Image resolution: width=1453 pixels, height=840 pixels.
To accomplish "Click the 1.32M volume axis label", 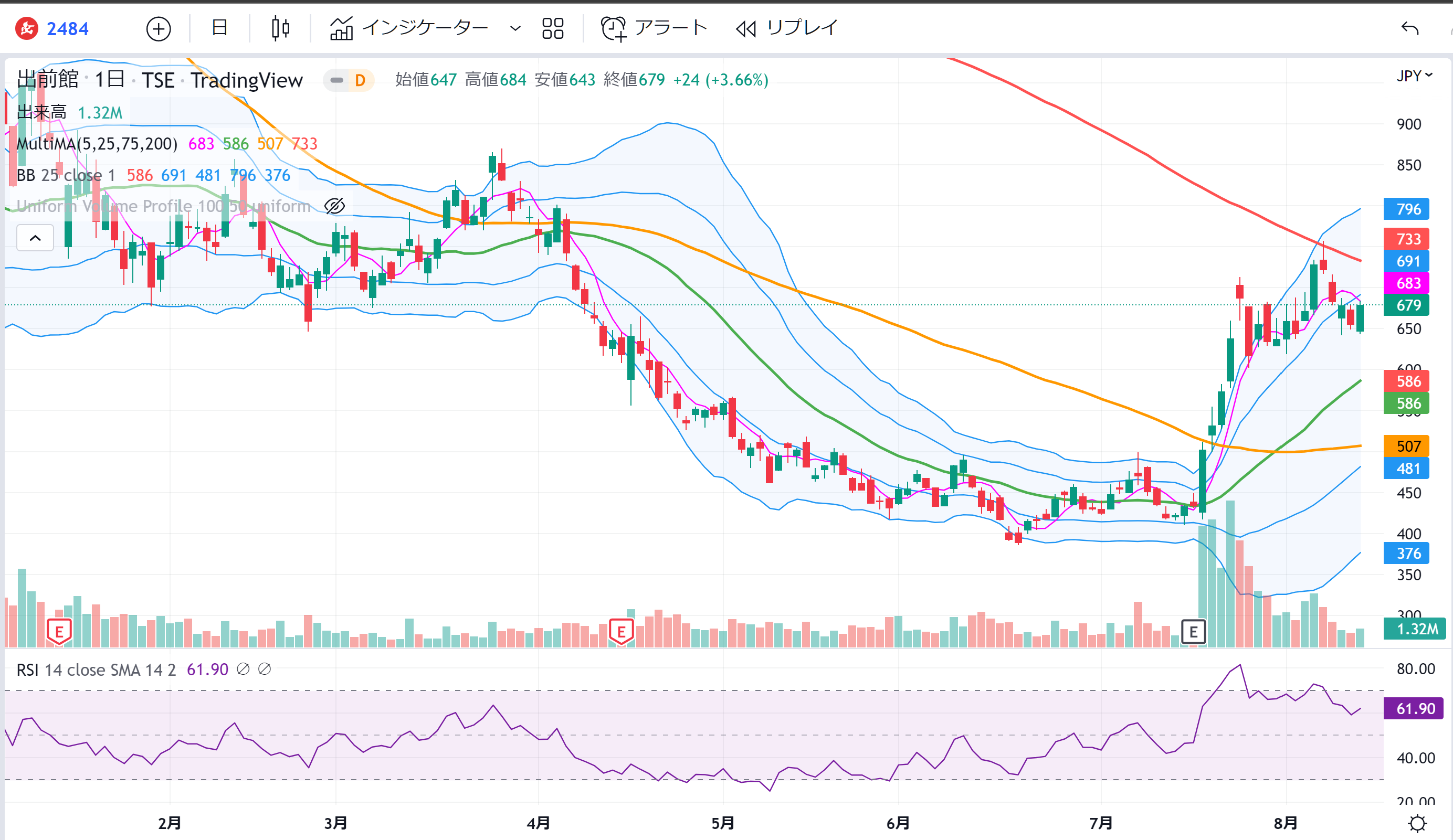I will [x=1415, y=629].
